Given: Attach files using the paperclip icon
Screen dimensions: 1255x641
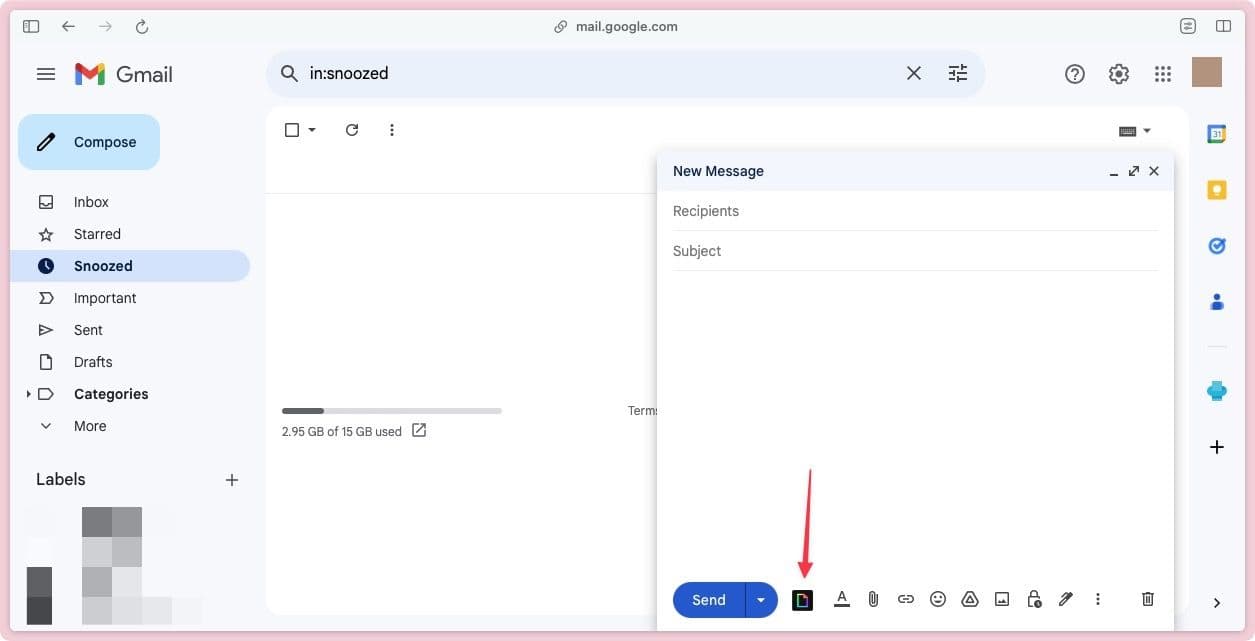Looking at the screenshot, I should pyautogui.click(x=872, y=598).
